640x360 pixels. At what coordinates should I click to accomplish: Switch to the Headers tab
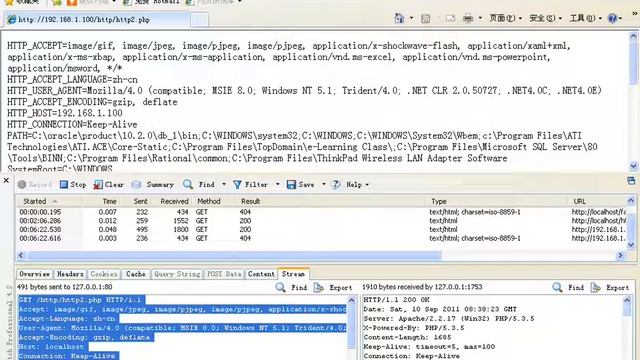pyautogui.click(x=70, y=274)
